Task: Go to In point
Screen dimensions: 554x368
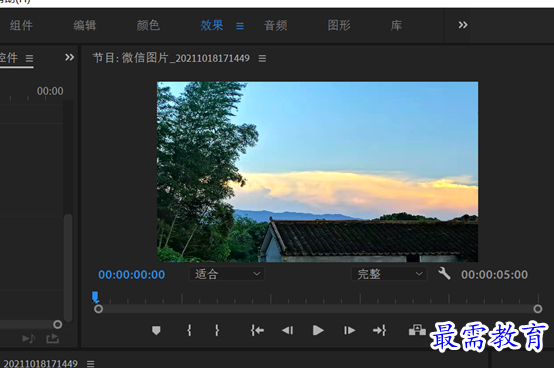Action: (257, 331)
